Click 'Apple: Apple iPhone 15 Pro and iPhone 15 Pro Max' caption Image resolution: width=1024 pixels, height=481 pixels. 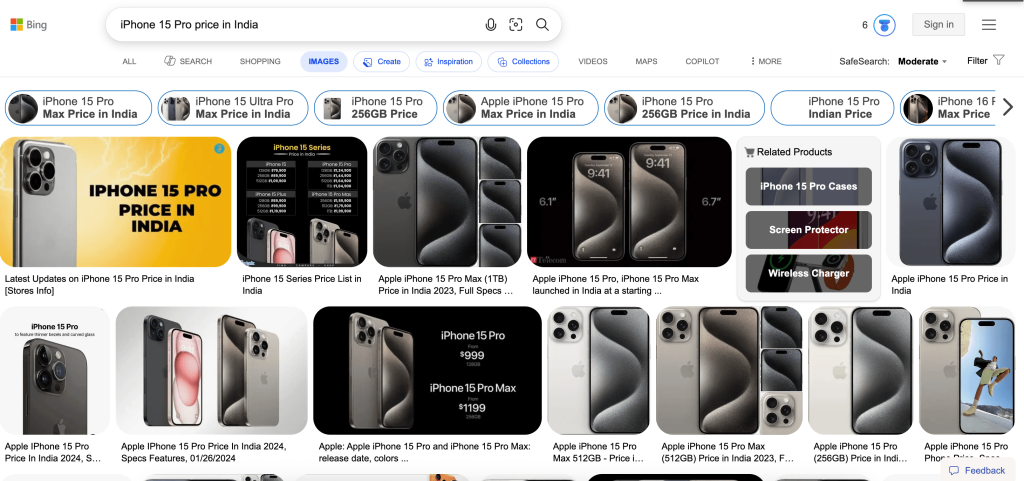pos(424,452)
